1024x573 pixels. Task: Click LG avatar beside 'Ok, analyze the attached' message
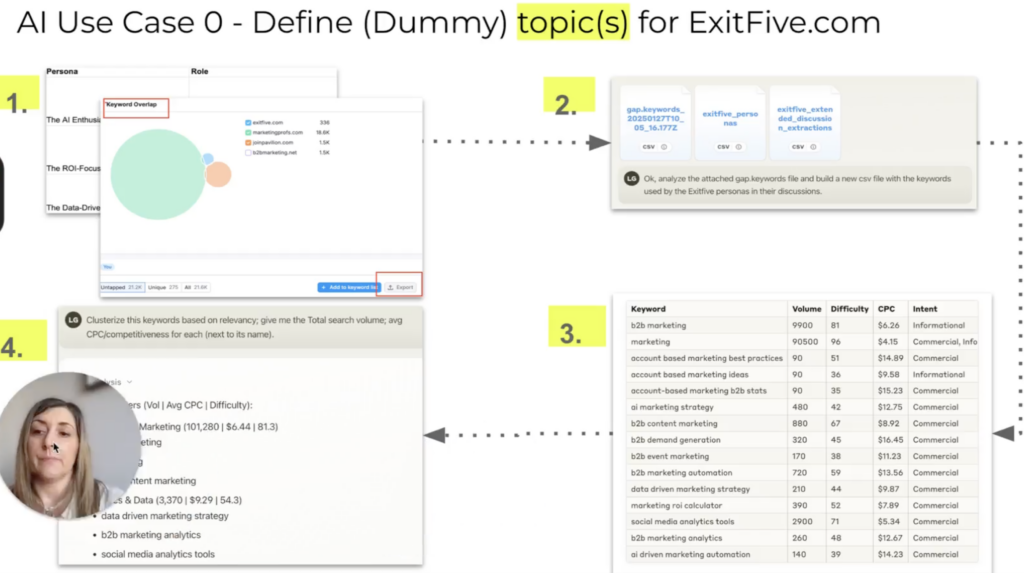click(632, 178)
